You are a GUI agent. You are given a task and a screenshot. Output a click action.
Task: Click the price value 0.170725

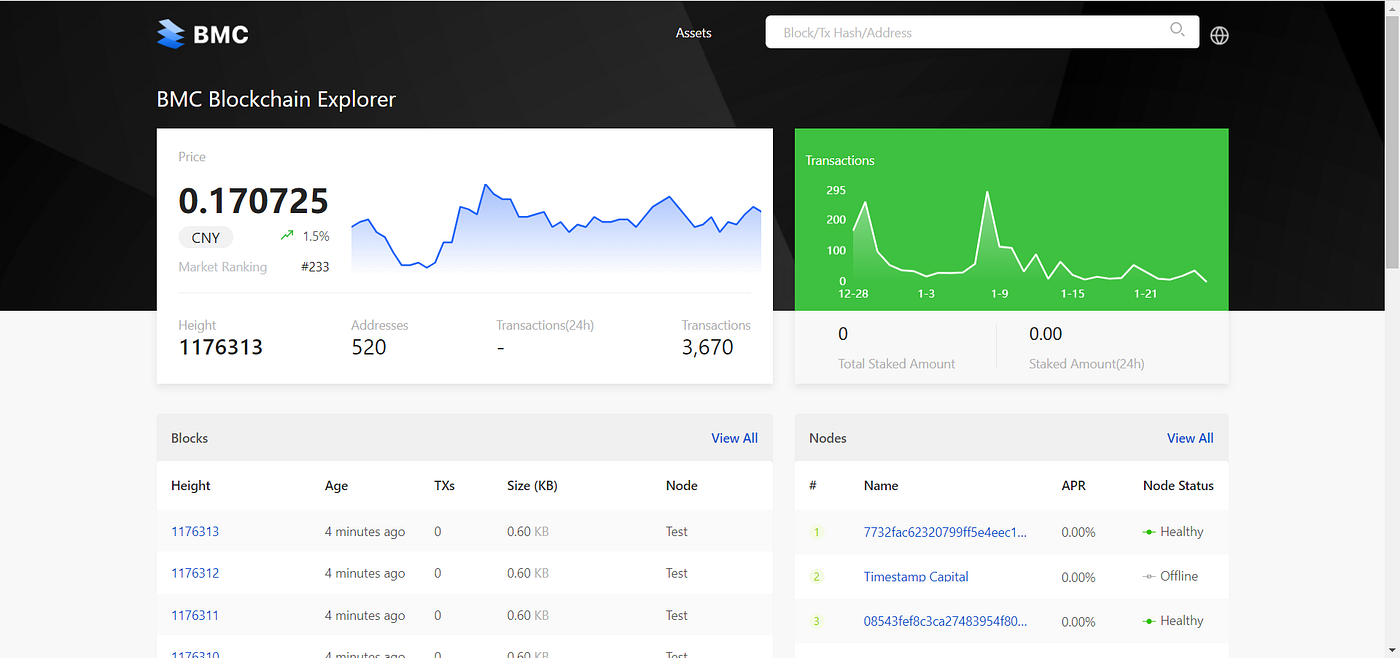coord(254,201)
